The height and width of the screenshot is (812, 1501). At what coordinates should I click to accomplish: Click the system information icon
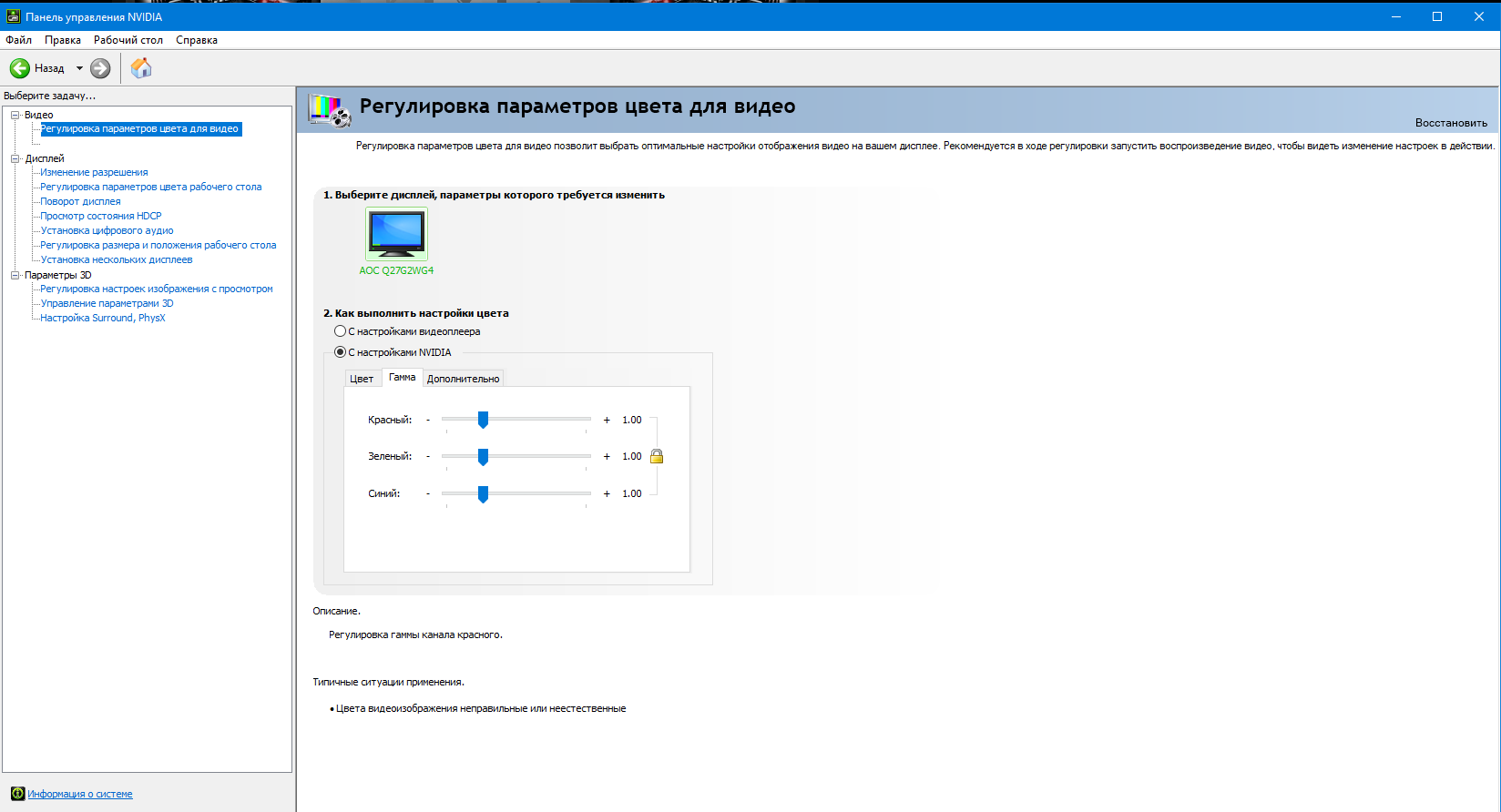(17, 794)
